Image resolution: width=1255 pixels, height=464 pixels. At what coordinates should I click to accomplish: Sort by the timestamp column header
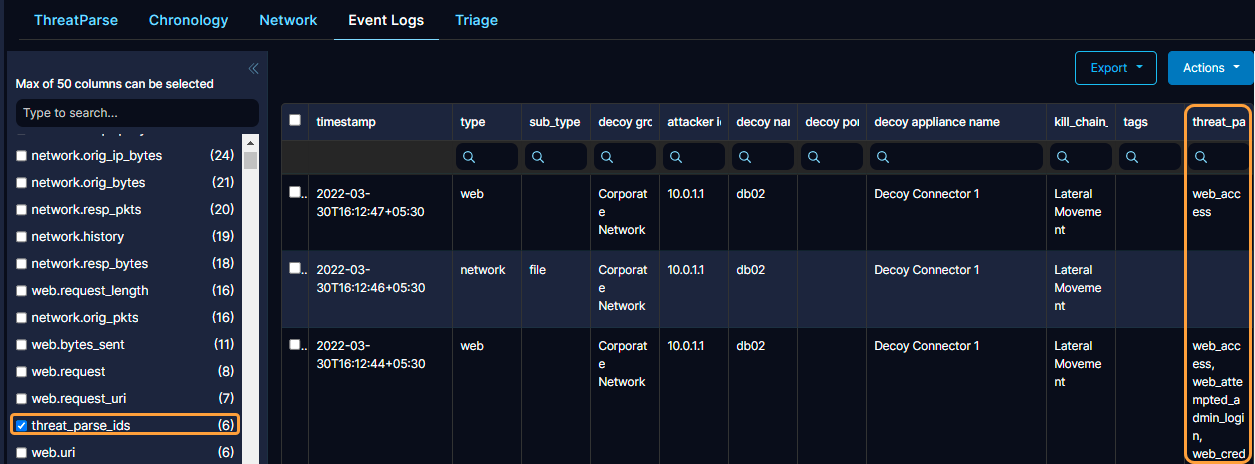[x=346, y=122]
